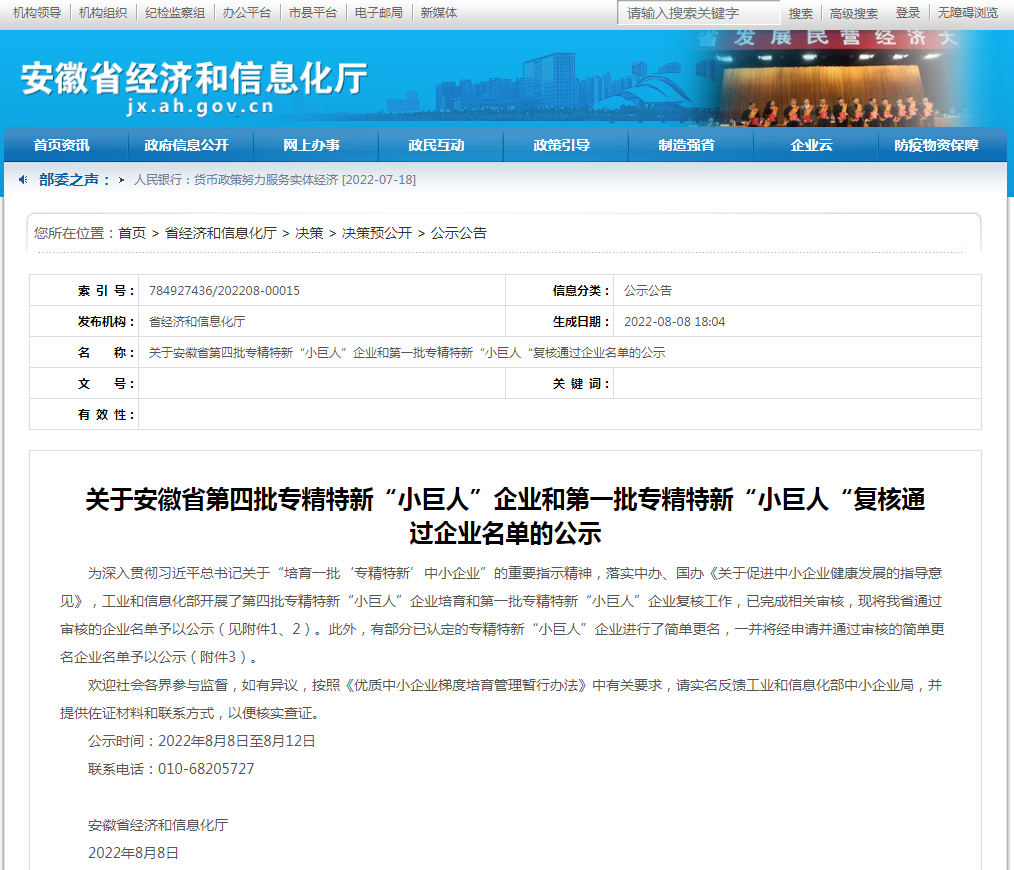Image resolution: width=1014 pixels, height=870 pixels.
Task: Open the 防疫物资保障 navigation tab
Action: click(x=937, y=146)
